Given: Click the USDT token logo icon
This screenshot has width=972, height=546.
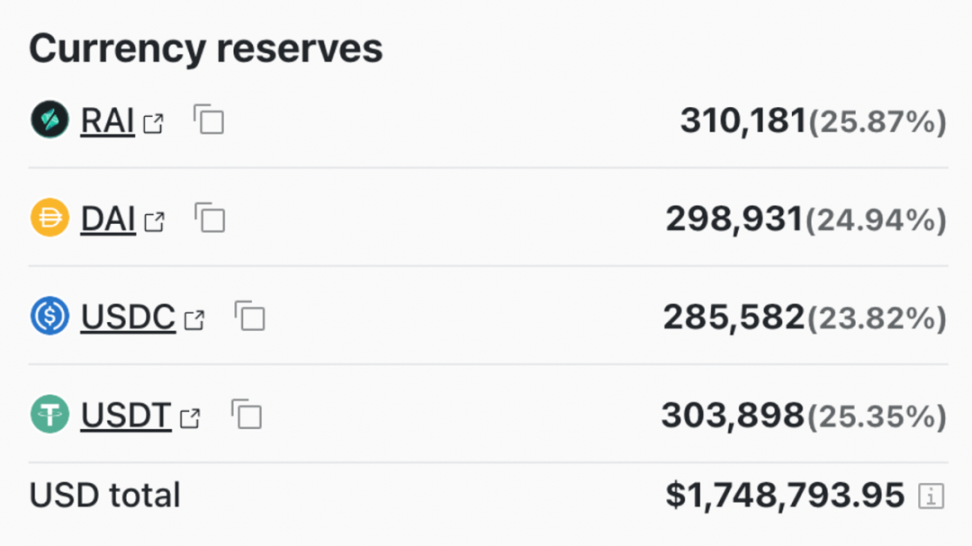Looking at the screenshot, I should 49,414.
